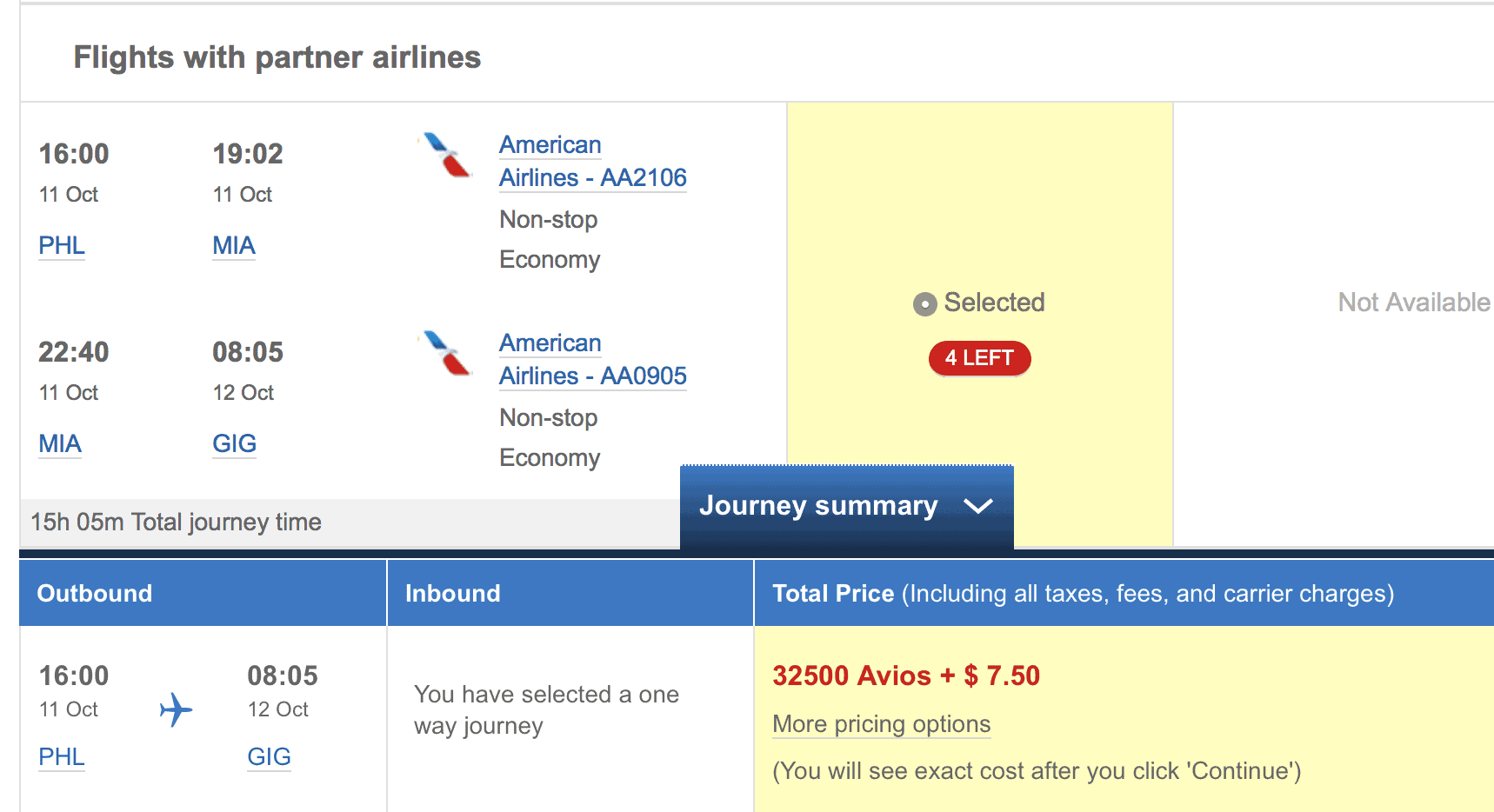Collapse the Journey summary chevron
Viewport: 1494px width, 812px height.
(x=978, y=506)
